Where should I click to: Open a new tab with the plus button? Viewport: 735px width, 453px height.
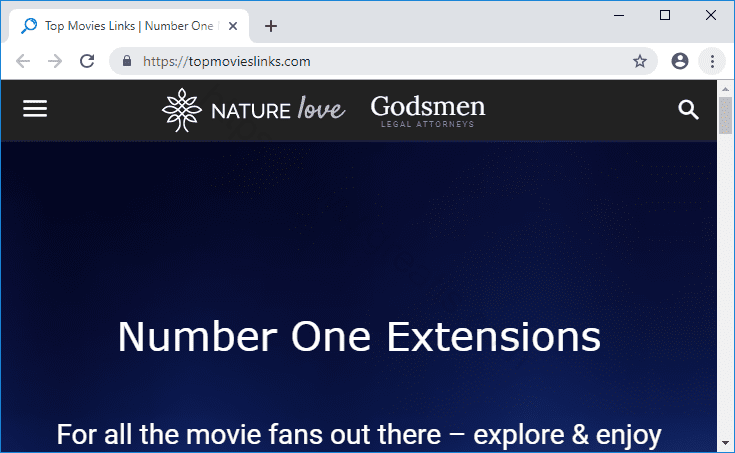click(x=270, y=26)
